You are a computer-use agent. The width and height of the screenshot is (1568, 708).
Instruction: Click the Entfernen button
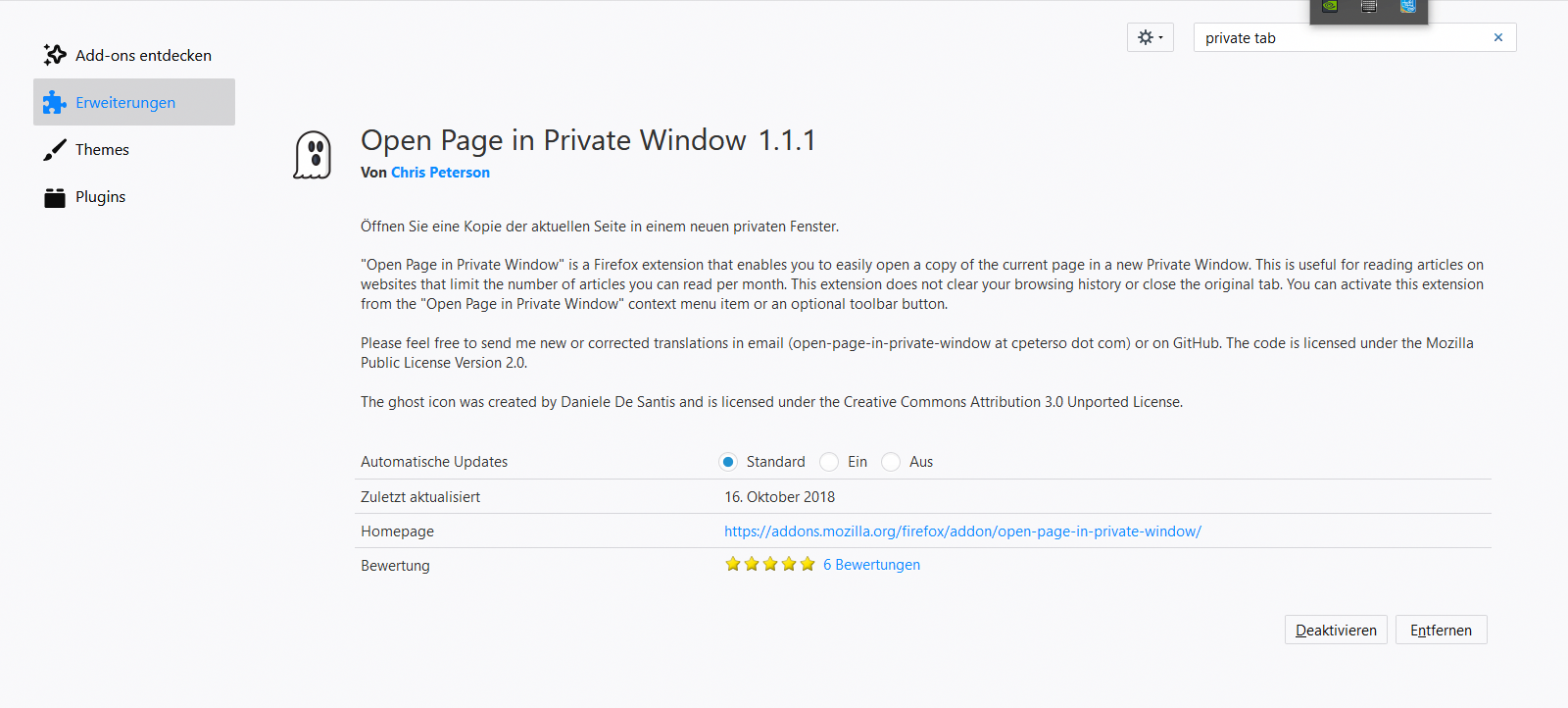click(x=1441, y=630)
